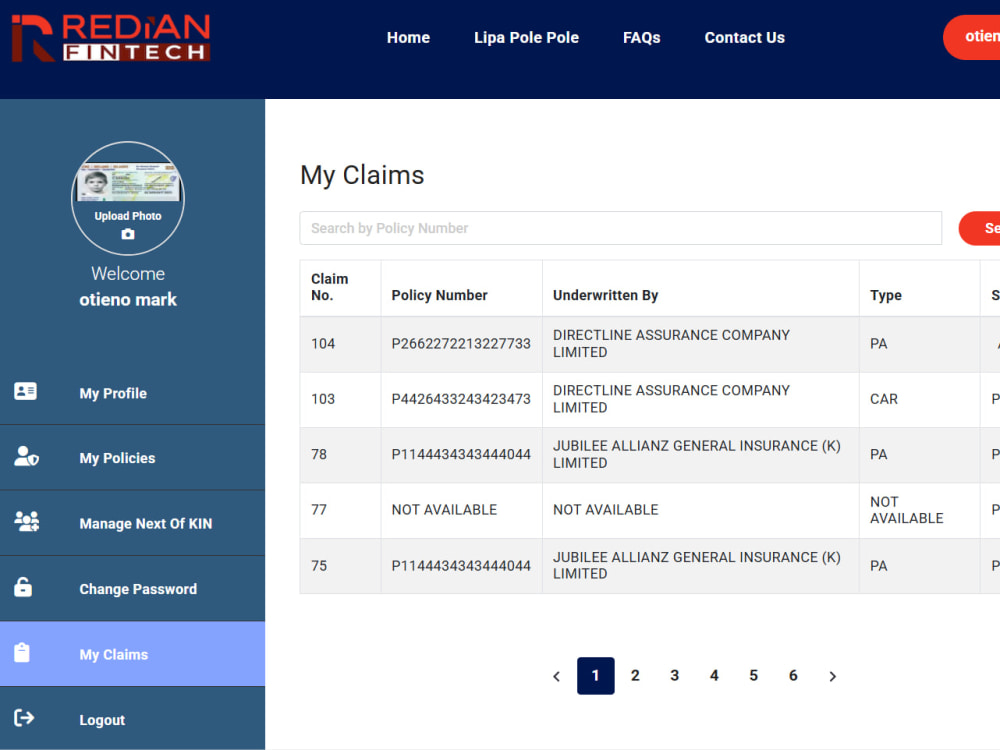Click the My Claims clipboard icon
Image resolution: width=1000 pixels, height=750 pixels.
point(22,652)
